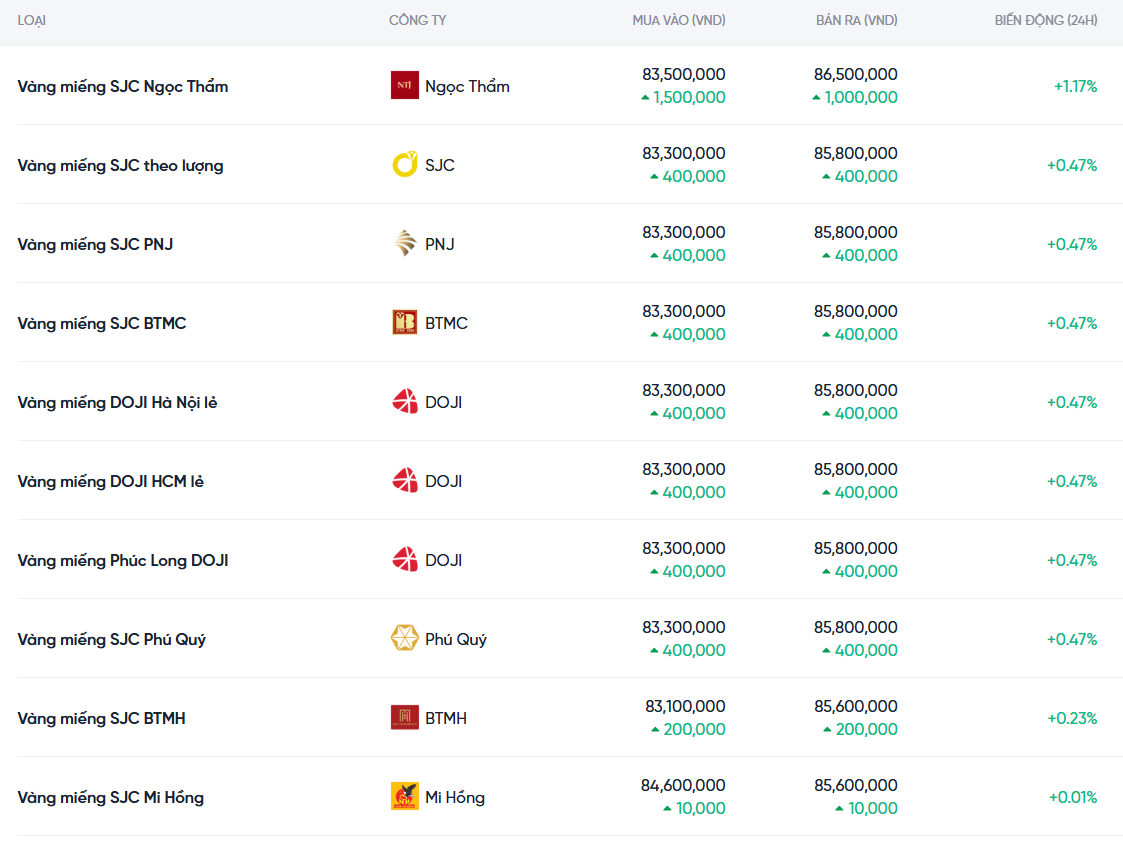Open Vàng miếng SJC BTMH entry
Image resolution: width=1123 pixels, height=841 pixels.
click(x=101, y=718)
